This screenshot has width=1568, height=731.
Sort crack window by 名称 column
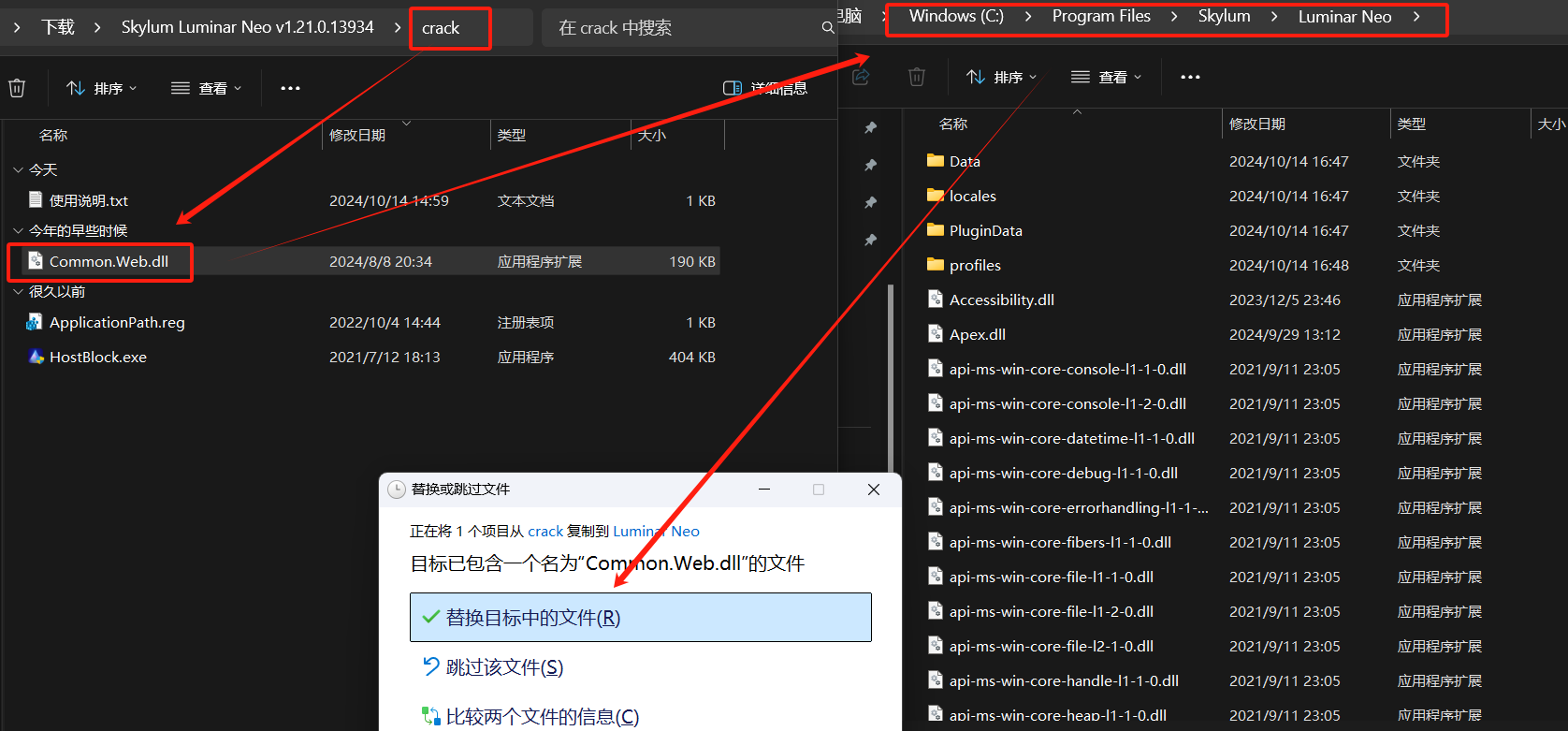pyautogui.click(x=53, y=136)
